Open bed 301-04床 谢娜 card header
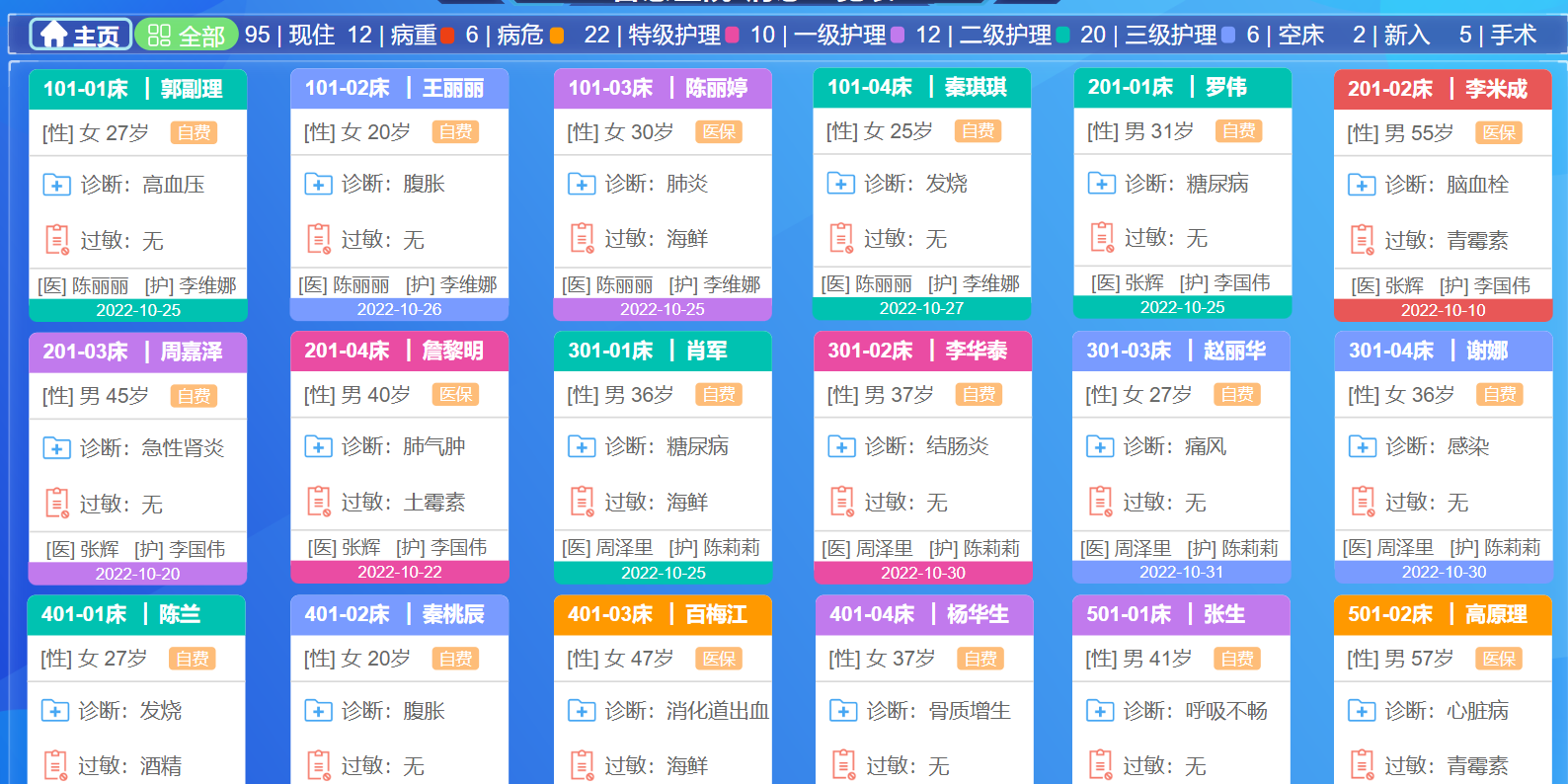The width and height of the screenshot is (1568, 784). (1443, 351)
